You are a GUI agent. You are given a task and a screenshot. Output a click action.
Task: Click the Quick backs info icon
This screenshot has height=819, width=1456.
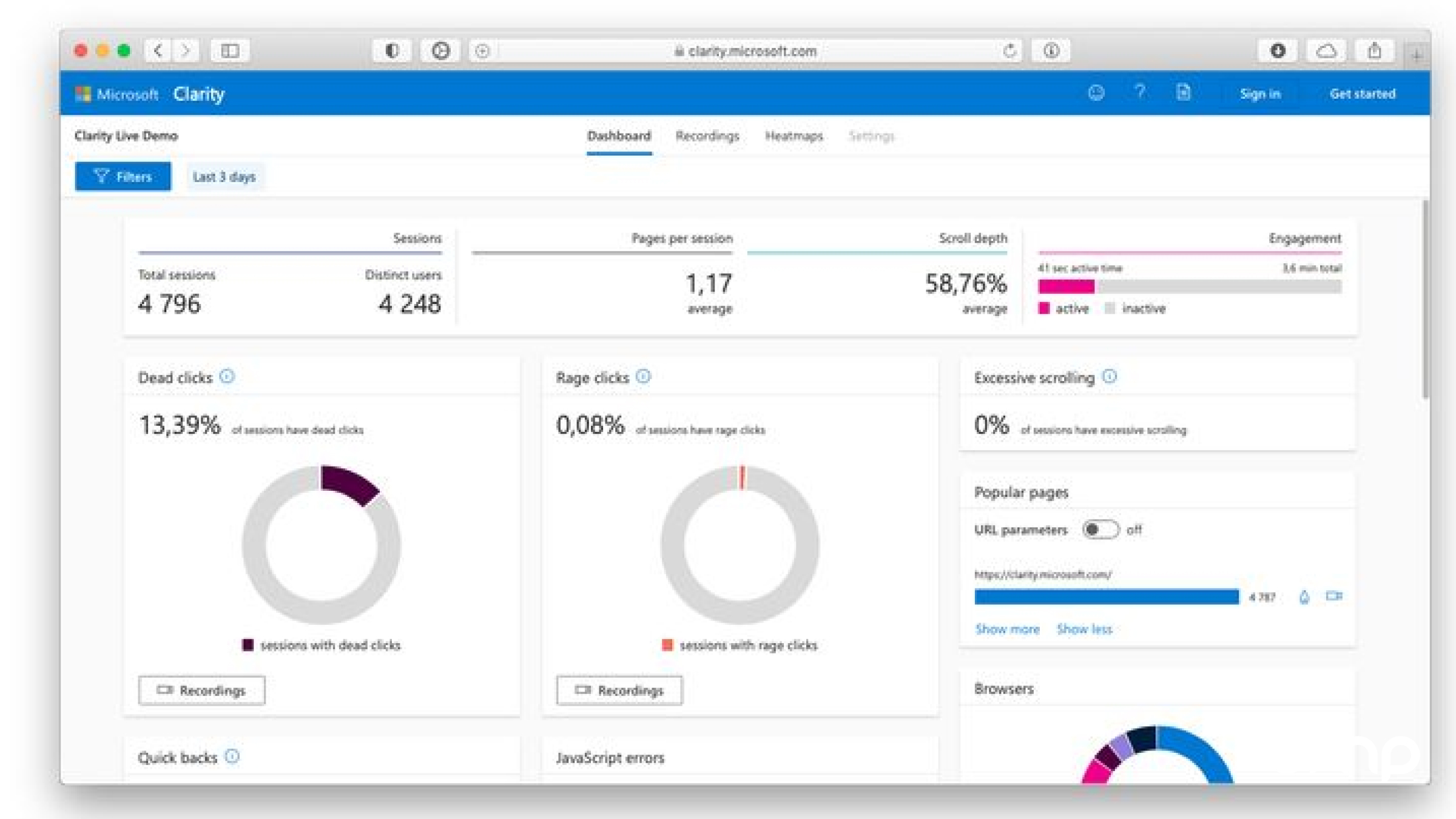[x=232, y=757]
